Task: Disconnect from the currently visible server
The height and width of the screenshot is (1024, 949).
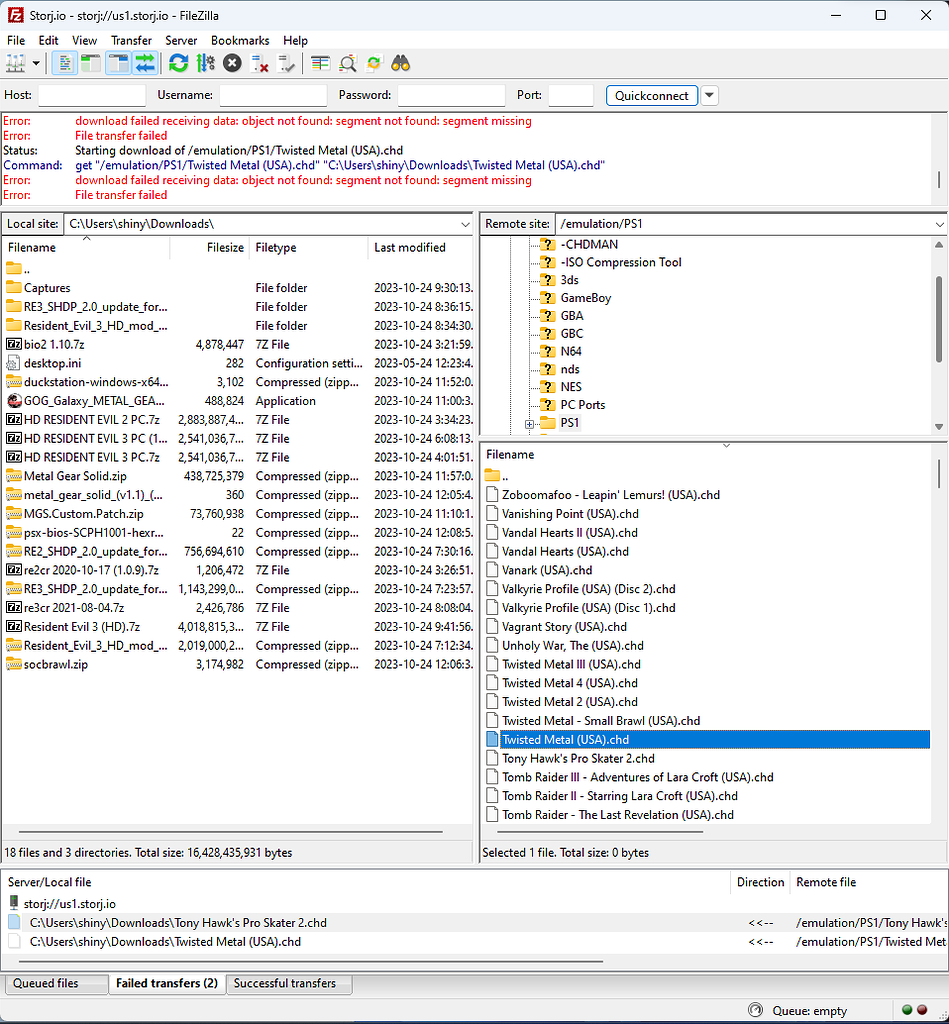Action: (x=259, y=63)
